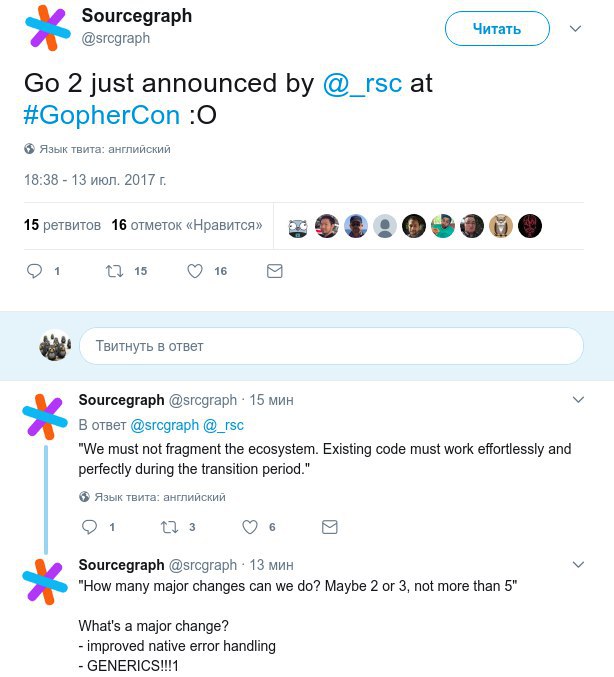The width and height of the screenshot is (614, 677).
Task: Expand main tweet options chevron
Action: pyautogui.click(x=575, y=29)
